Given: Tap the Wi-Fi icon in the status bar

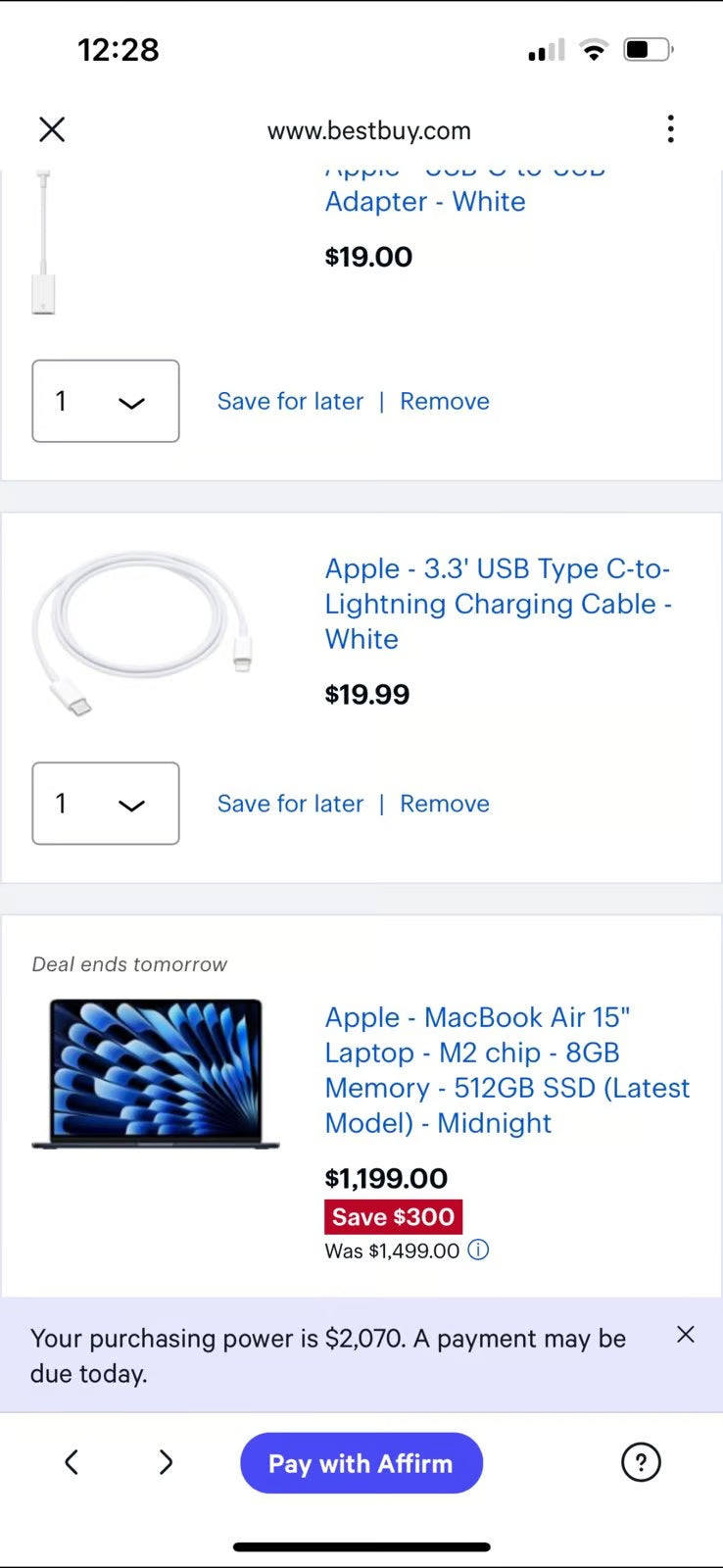Looking at the screenshot, I should pos(592,49).
